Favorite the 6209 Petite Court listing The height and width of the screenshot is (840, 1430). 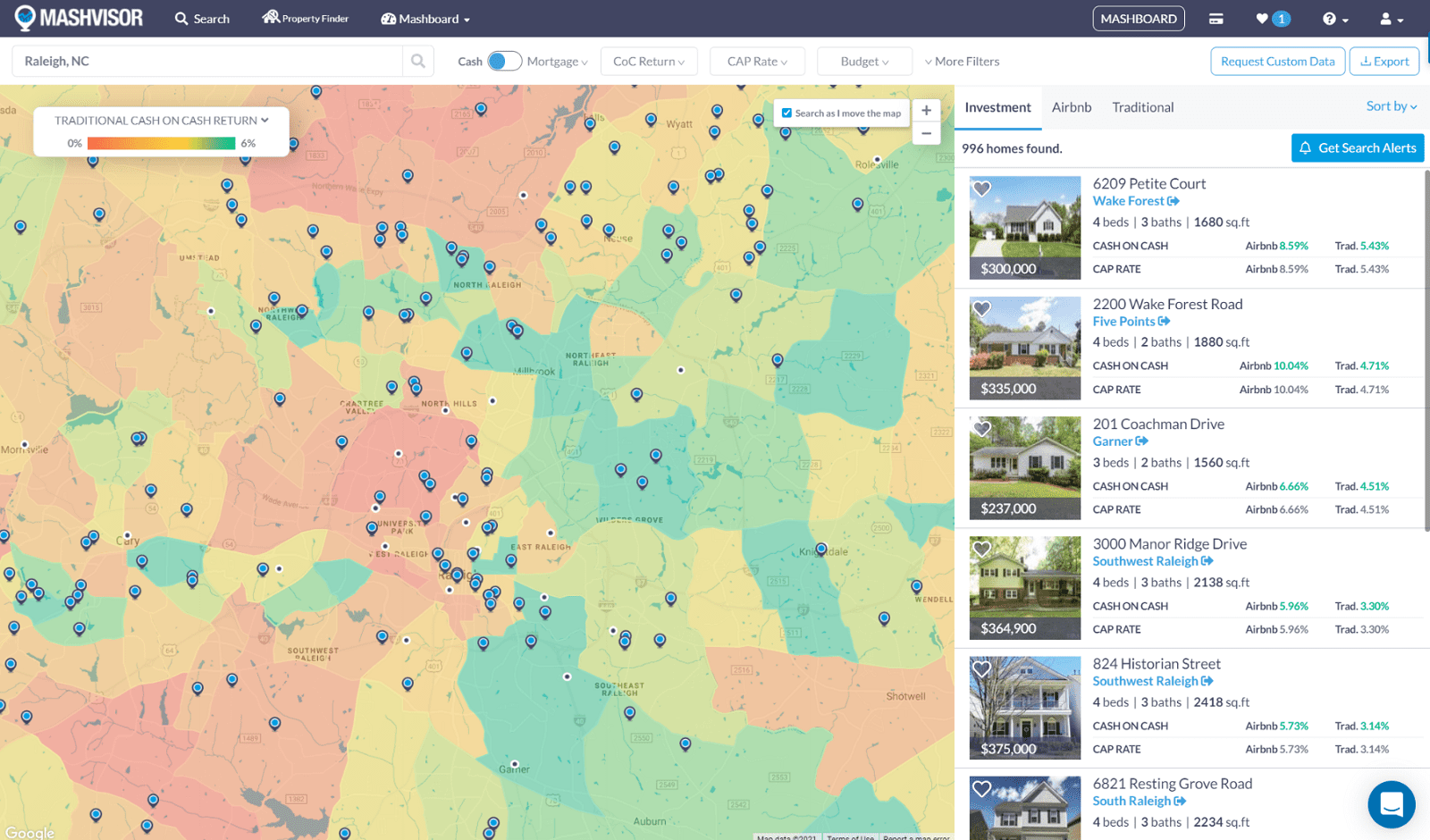[x=982, y=189]
